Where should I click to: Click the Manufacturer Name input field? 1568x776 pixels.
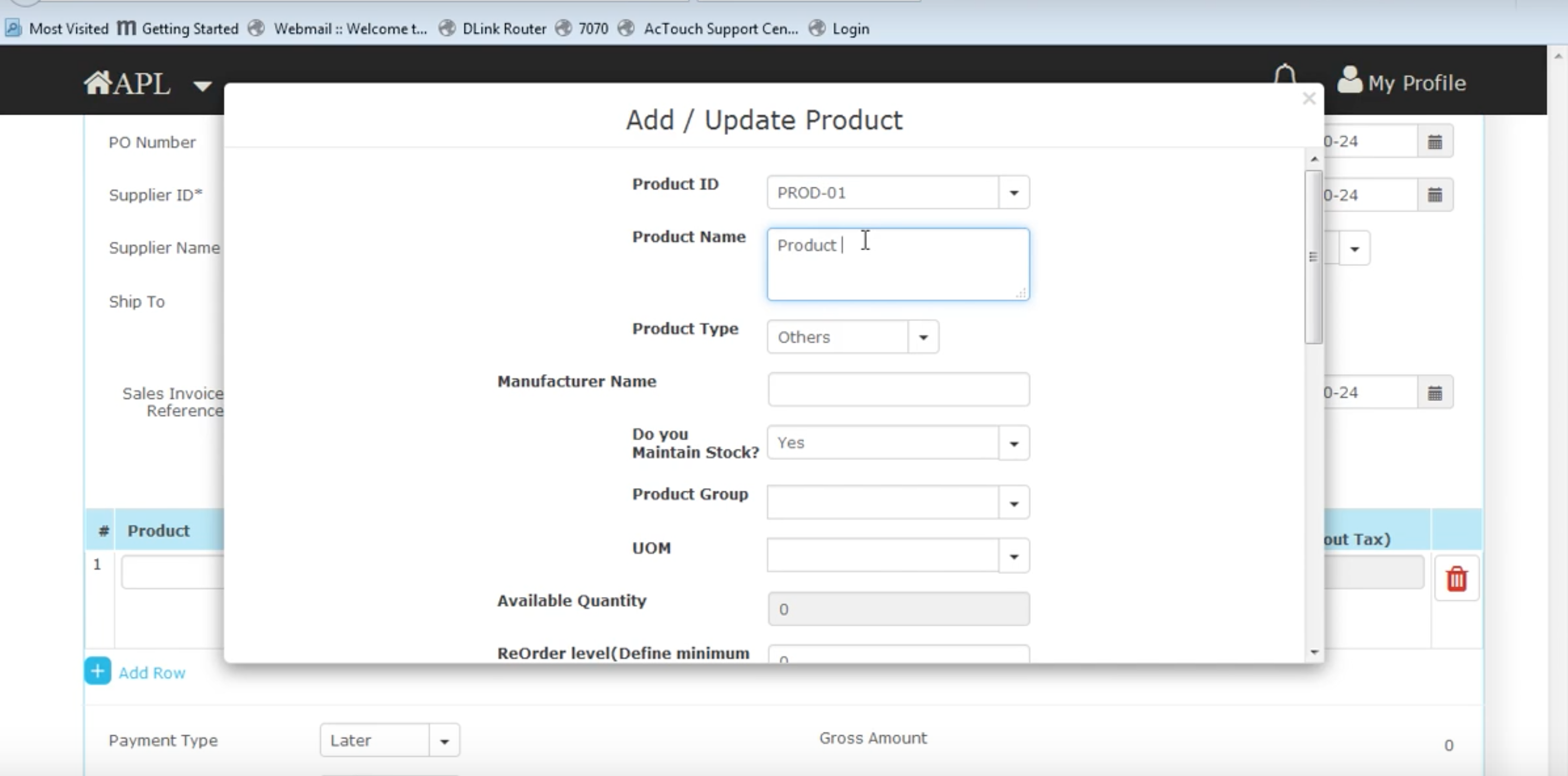coord(898,390)
